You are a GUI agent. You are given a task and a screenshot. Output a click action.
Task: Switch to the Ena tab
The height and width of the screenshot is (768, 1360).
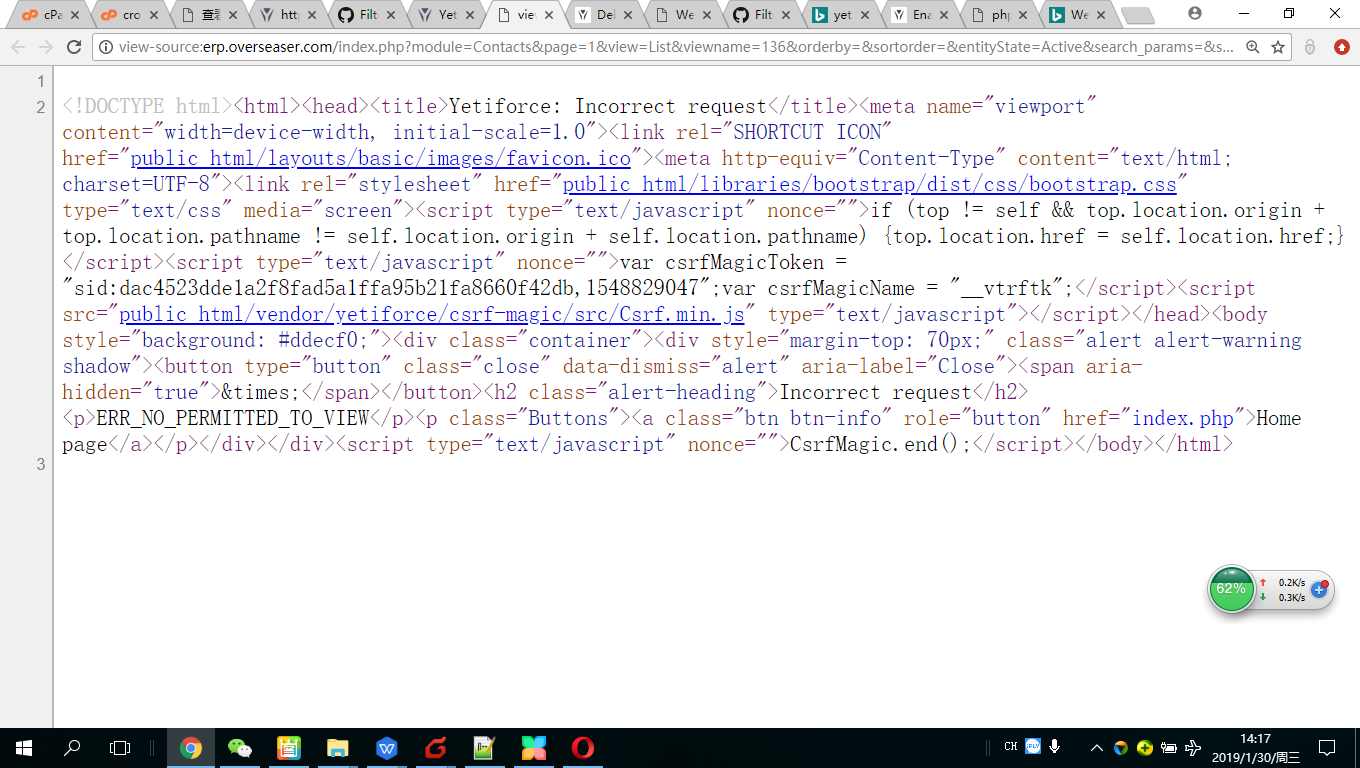[x=917, y=15]
